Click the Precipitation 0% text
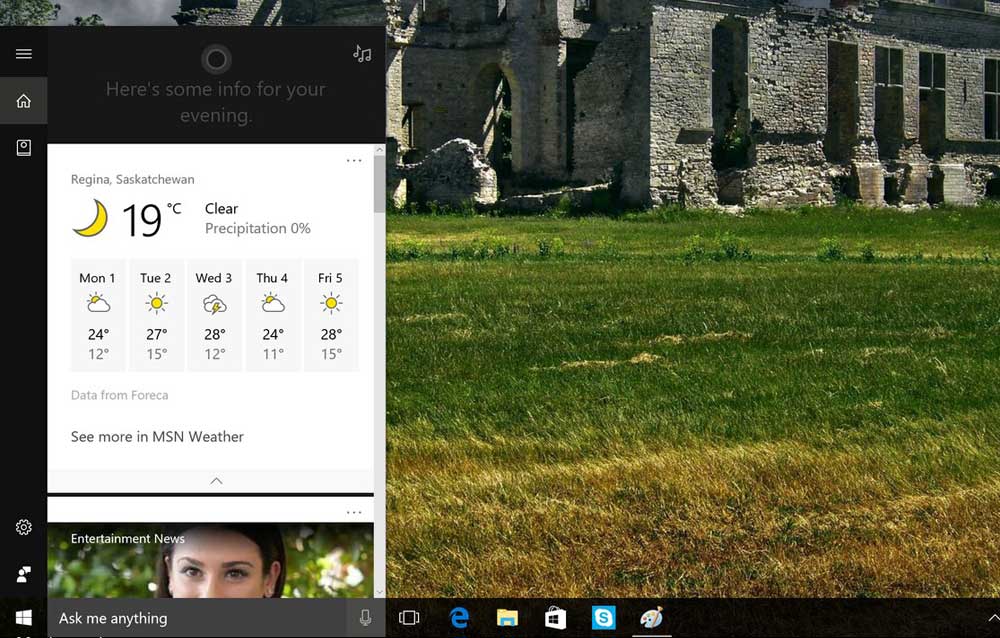This screenshot has height=638, width=1000. (x=258, y=228)
